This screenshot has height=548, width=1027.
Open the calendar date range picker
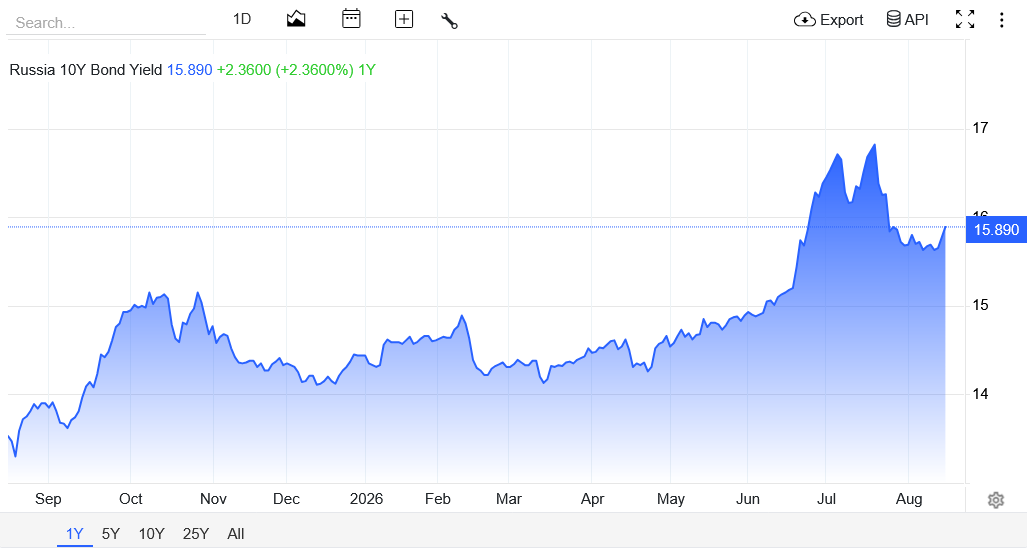pyautogui.click(x=351, y=19)
